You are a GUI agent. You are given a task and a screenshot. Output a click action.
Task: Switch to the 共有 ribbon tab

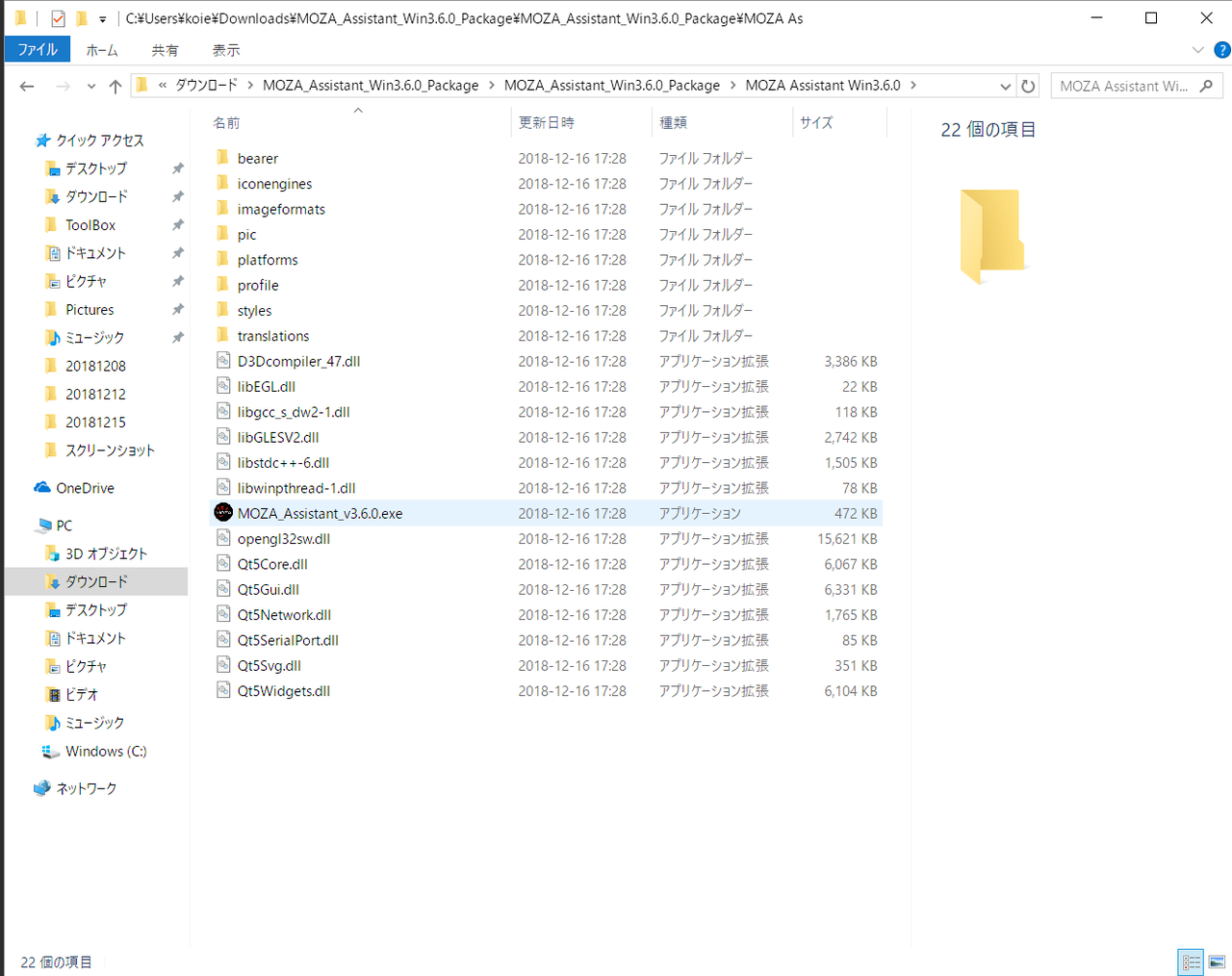(x=165, y=50)
